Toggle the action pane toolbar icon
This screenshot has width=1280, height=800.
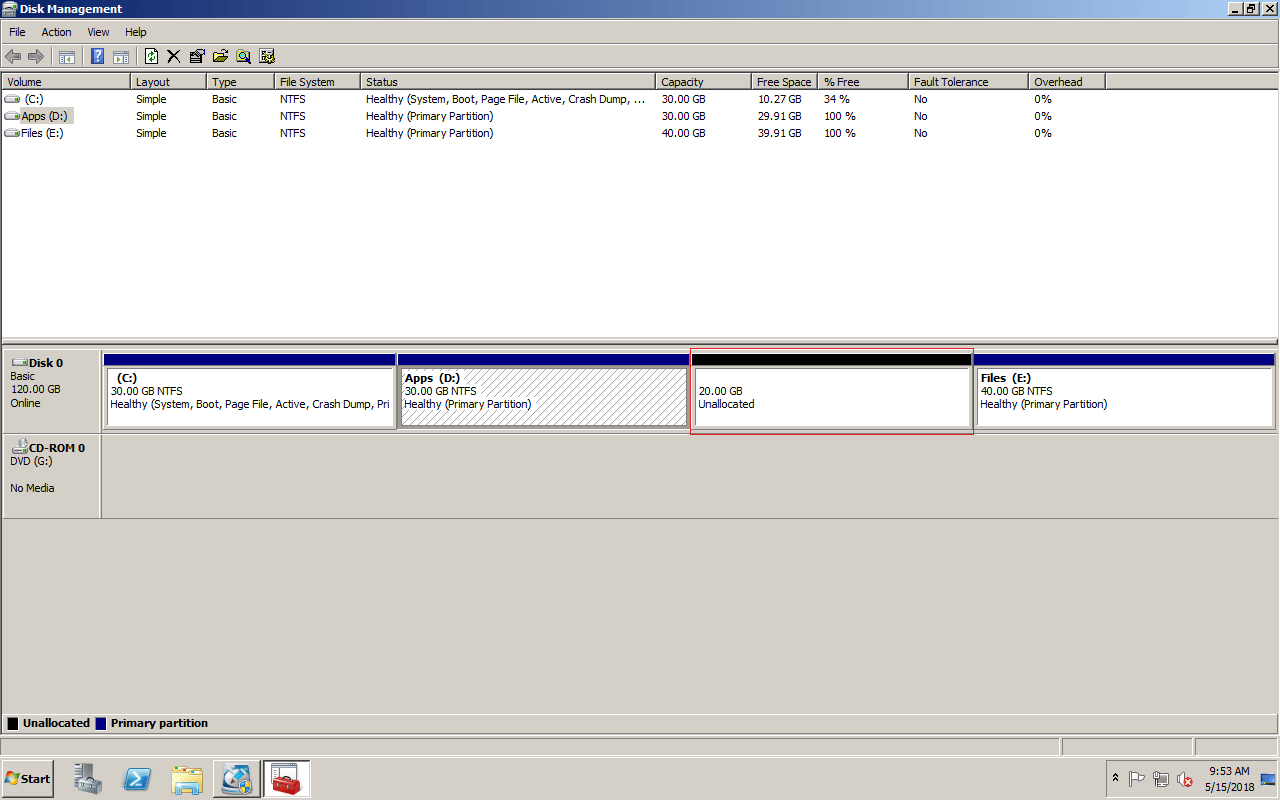(x=121, y=56)
